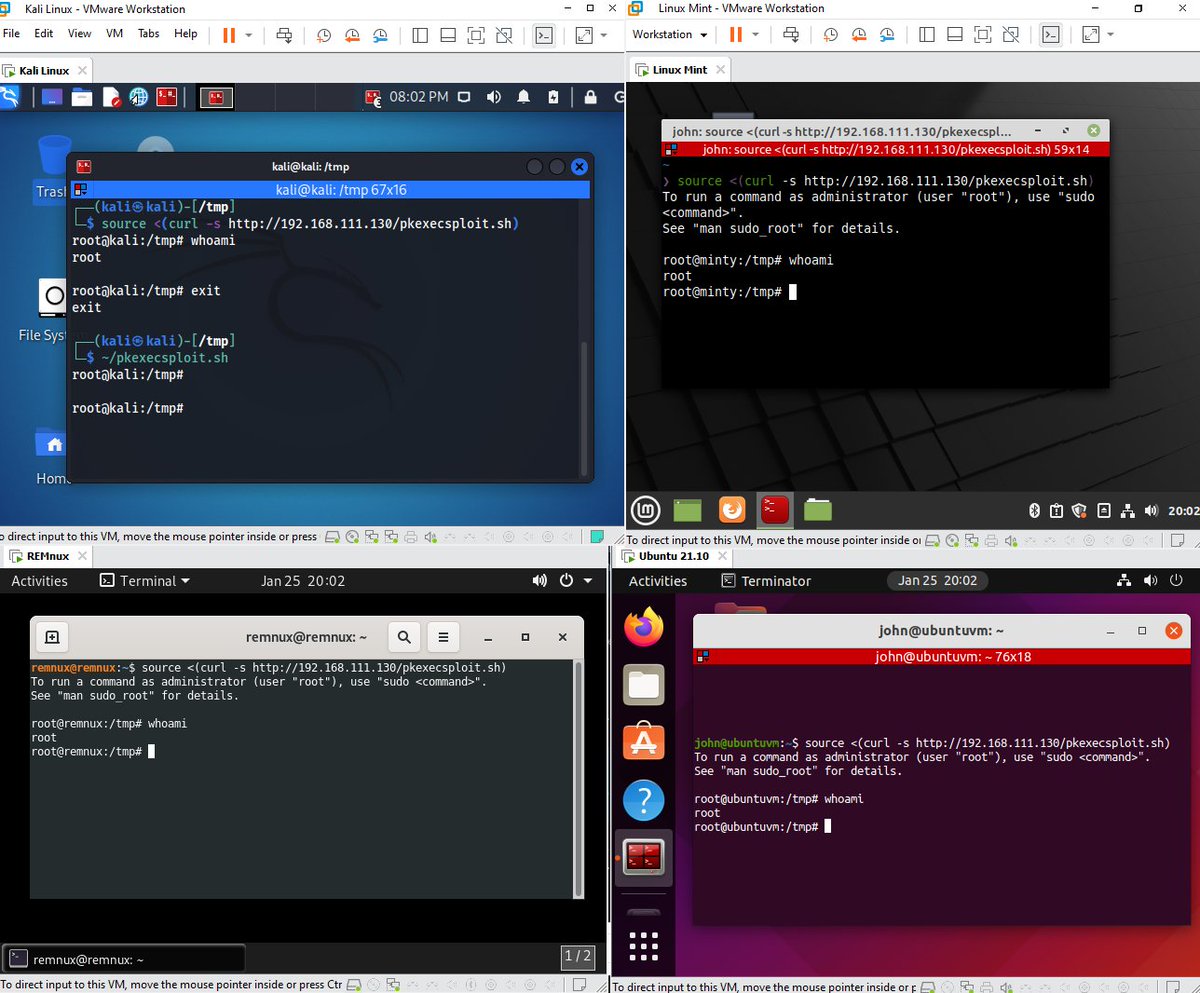Open the File menu in Kali VMware window
The image size is (1200, 993).
coord(12,33)
